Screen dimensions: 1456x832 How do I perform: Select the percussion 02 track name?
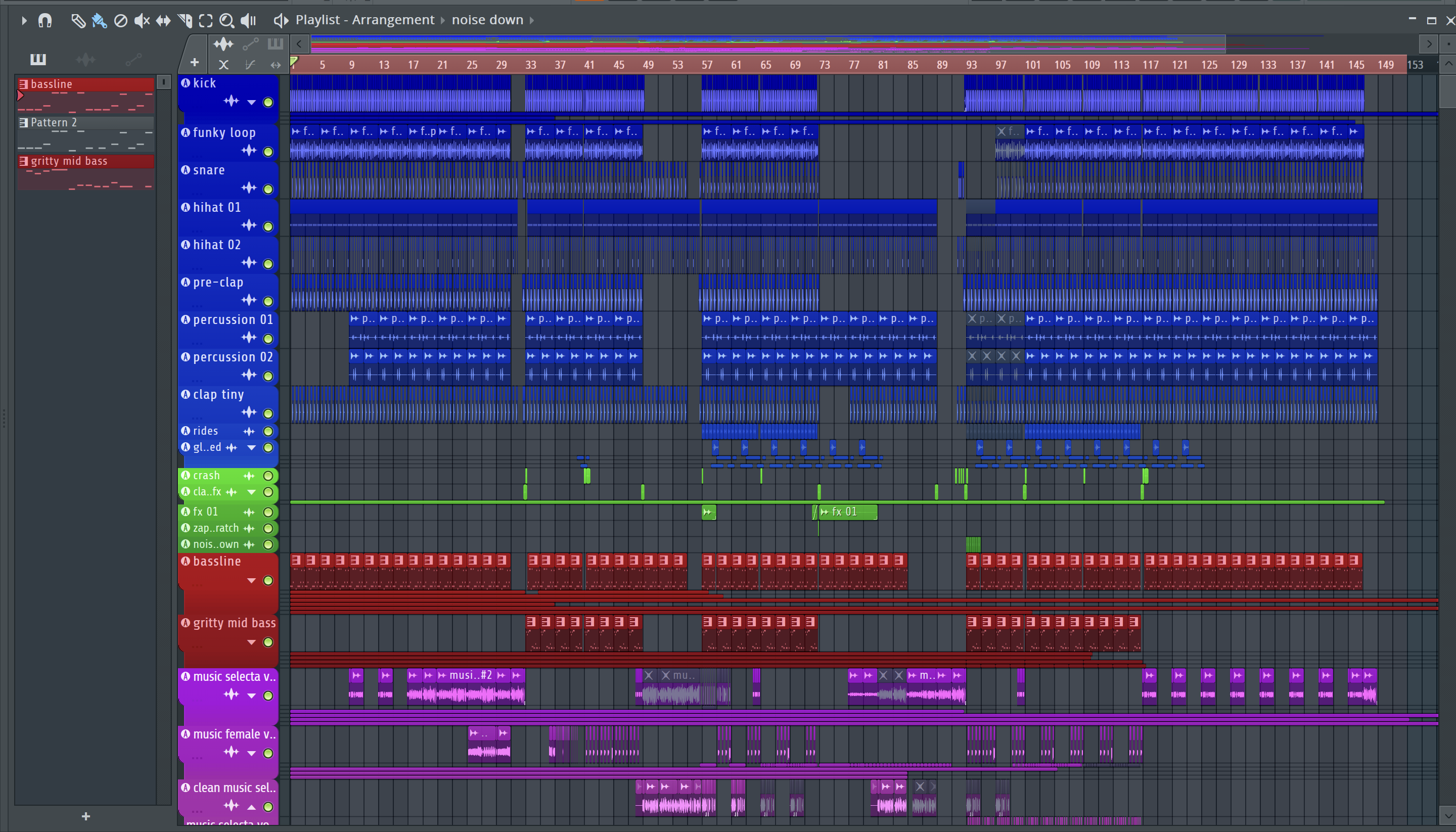click(233, 357)
